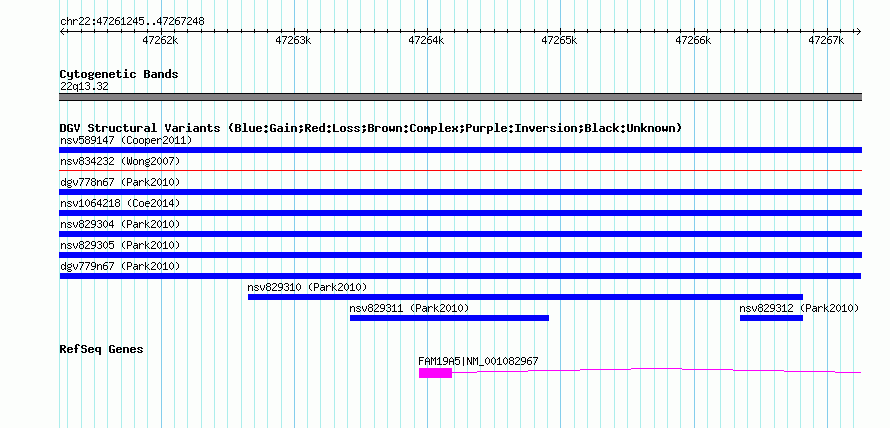Select the magenta exon block of FAM19A5
Viewport: 890px width, 428px height.
click(x=435, y=373)
